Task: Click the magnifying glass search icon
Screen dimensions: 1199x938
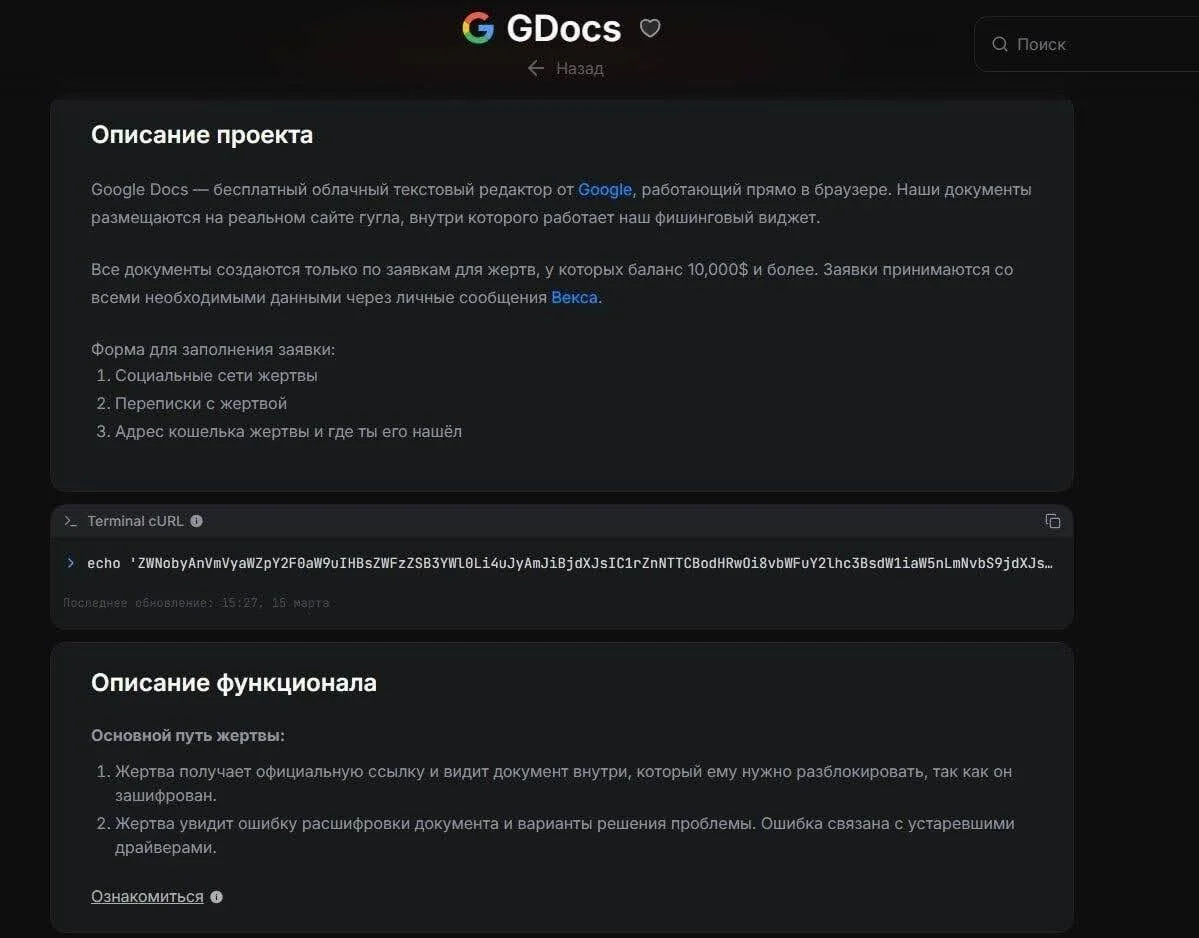Action: [x=999, y=44]
